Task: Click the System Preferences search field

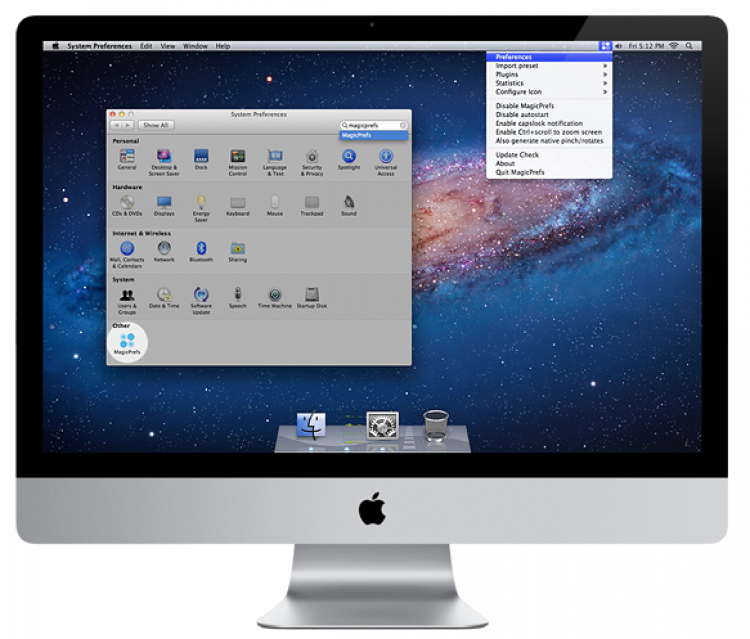Action: coord(374,125)
